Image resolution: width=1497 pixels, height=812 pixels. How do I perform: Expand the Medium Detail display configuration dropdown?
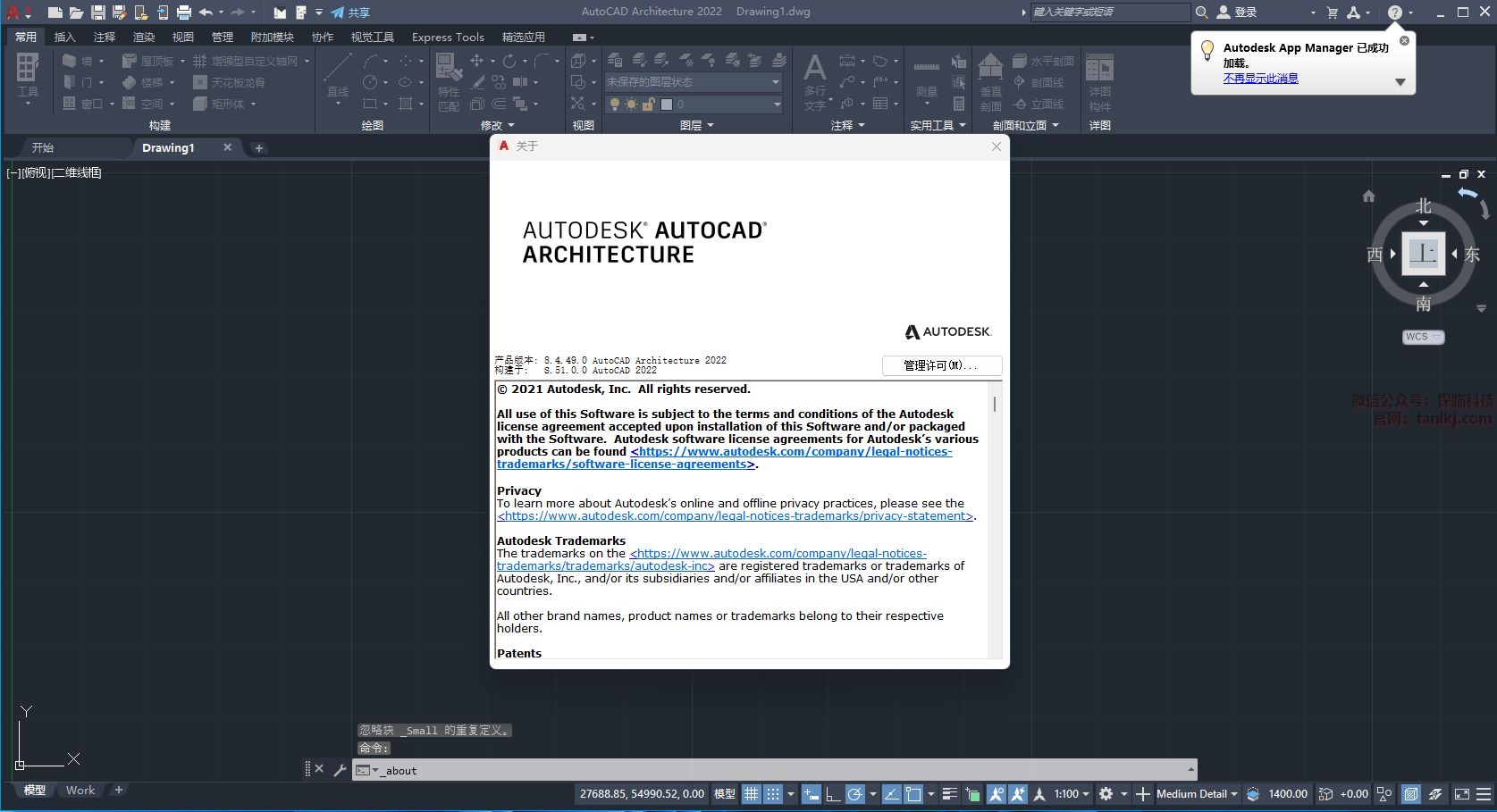(x=1197, y=794)
